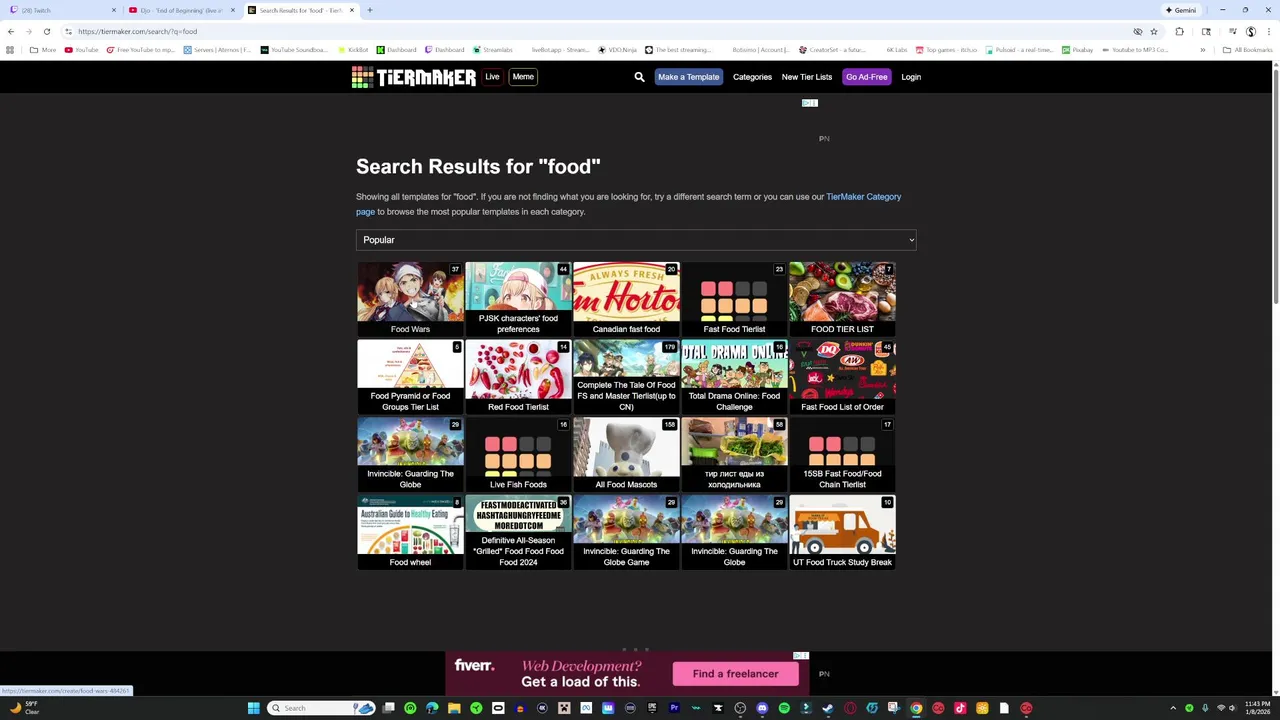Open the Fast Food Tierlist template
Image resolution: width=1280 pixels, height=720 pixels.
[734, 299]
